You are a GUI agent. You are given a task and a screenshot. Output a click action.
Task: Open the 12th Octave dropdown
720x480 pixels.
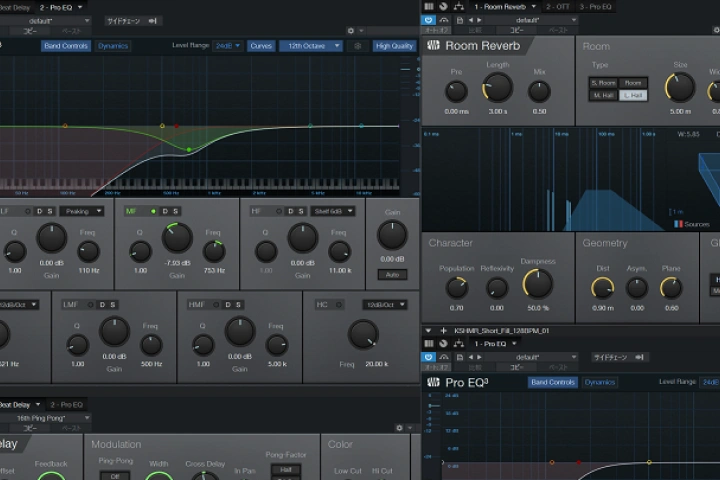[x=311, y=46]
